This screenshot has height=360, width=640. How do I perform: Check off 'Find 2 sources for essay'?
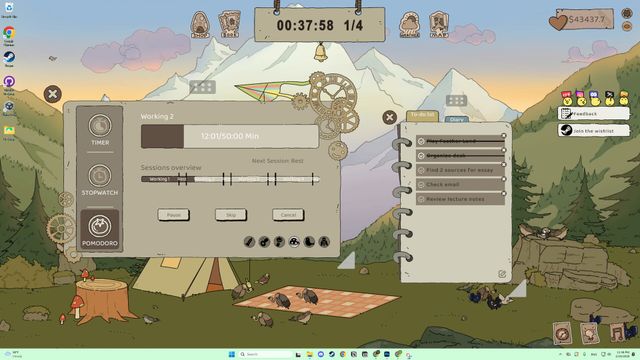tap(421, 170)
